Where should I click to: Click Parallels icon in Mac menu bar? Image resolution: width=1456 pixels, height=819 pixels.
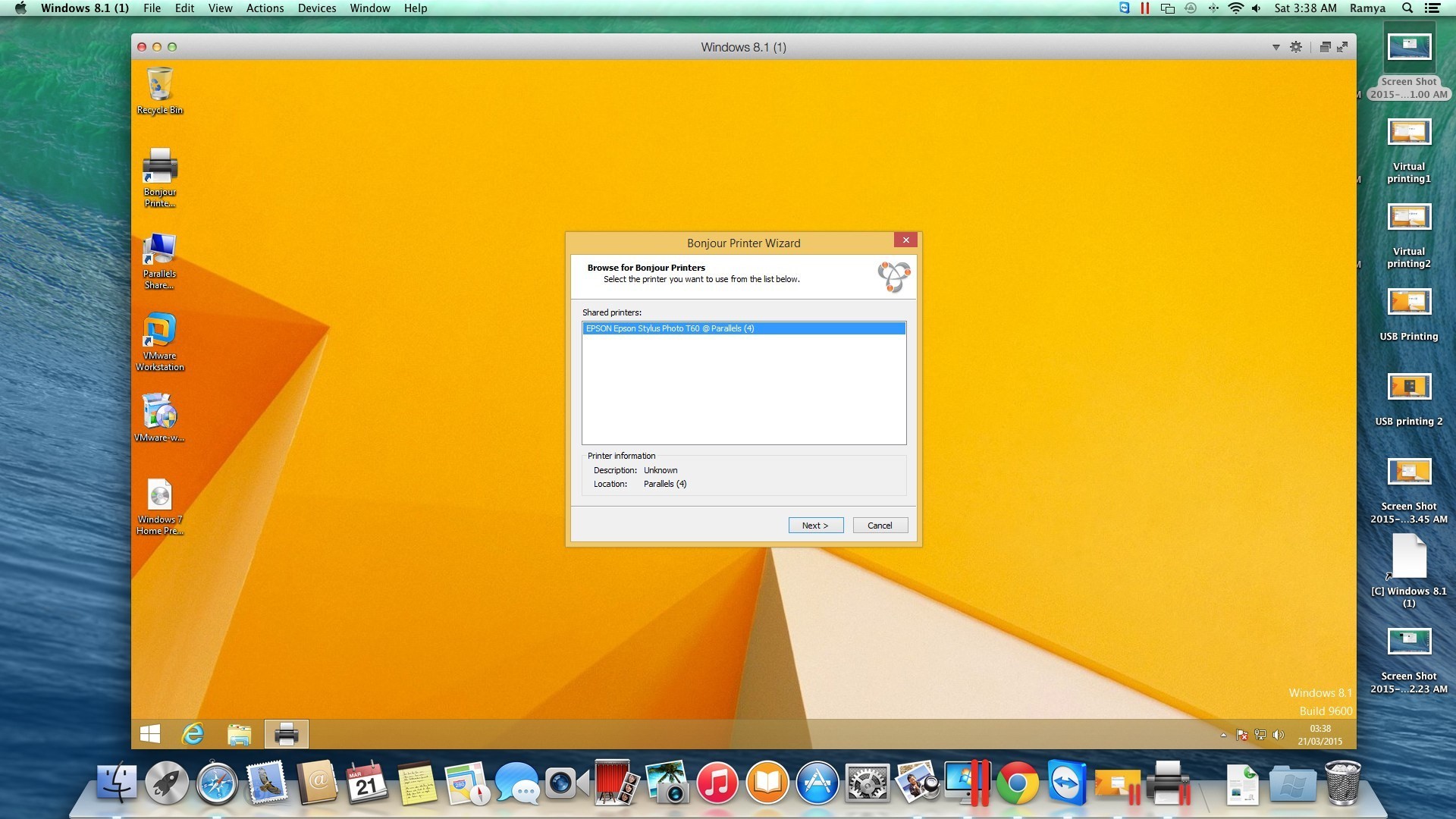click(1145, 8)
